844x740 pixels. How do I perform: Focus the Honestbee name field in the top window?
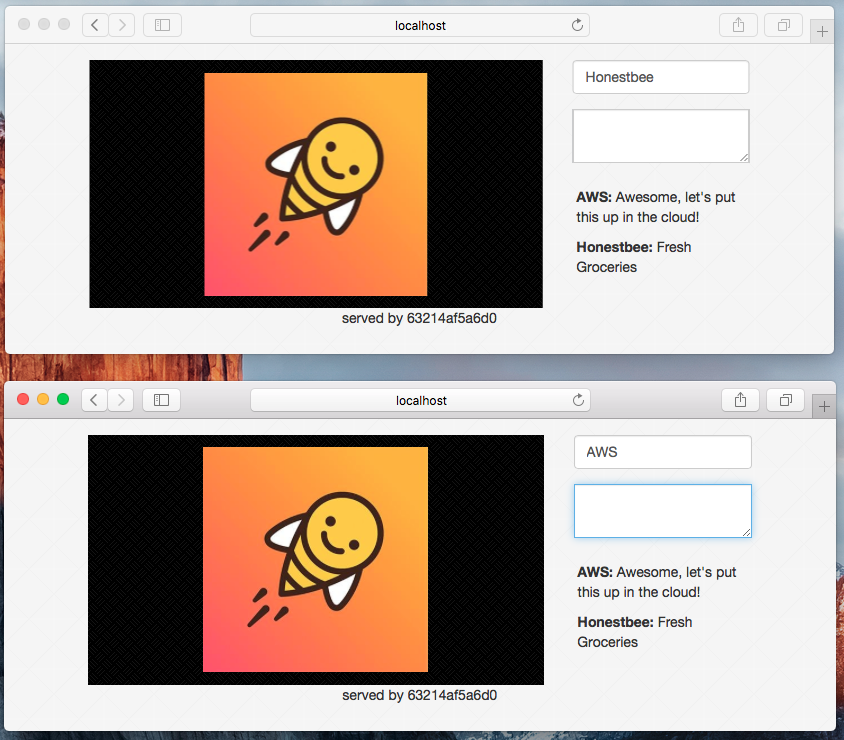coord(660,77)
